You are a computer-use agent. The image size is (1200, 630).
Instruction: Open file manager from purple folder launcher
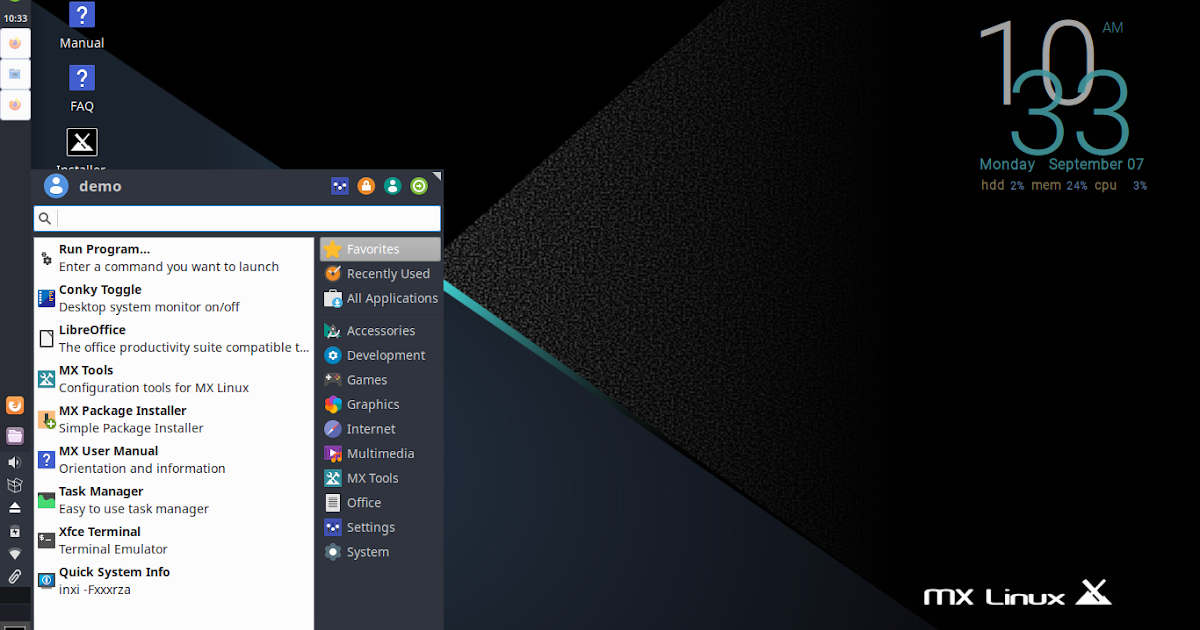pos(15,435)
